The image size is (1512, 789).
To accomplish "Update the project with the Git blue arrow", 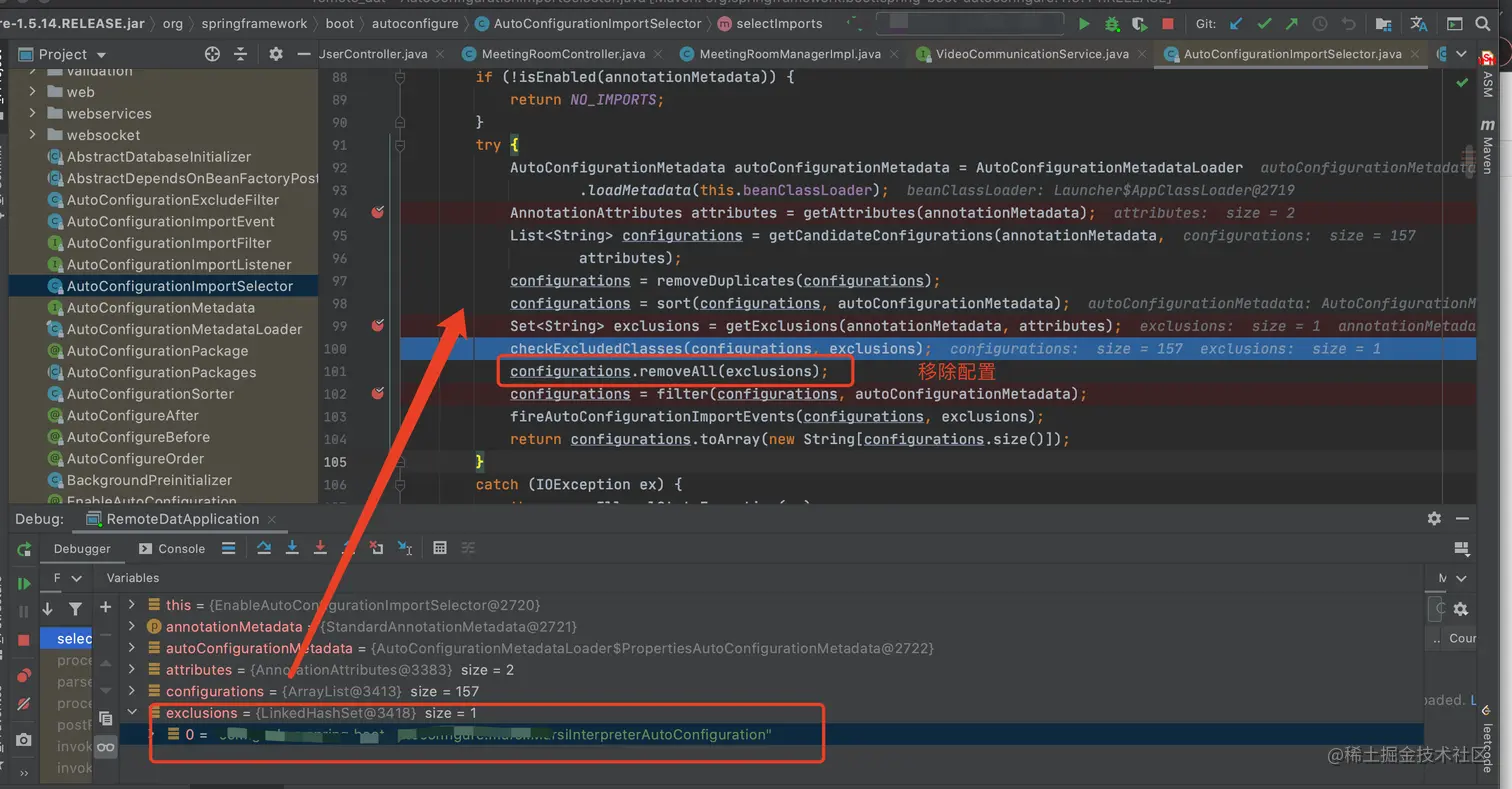I will click(x=1236, y=24).
